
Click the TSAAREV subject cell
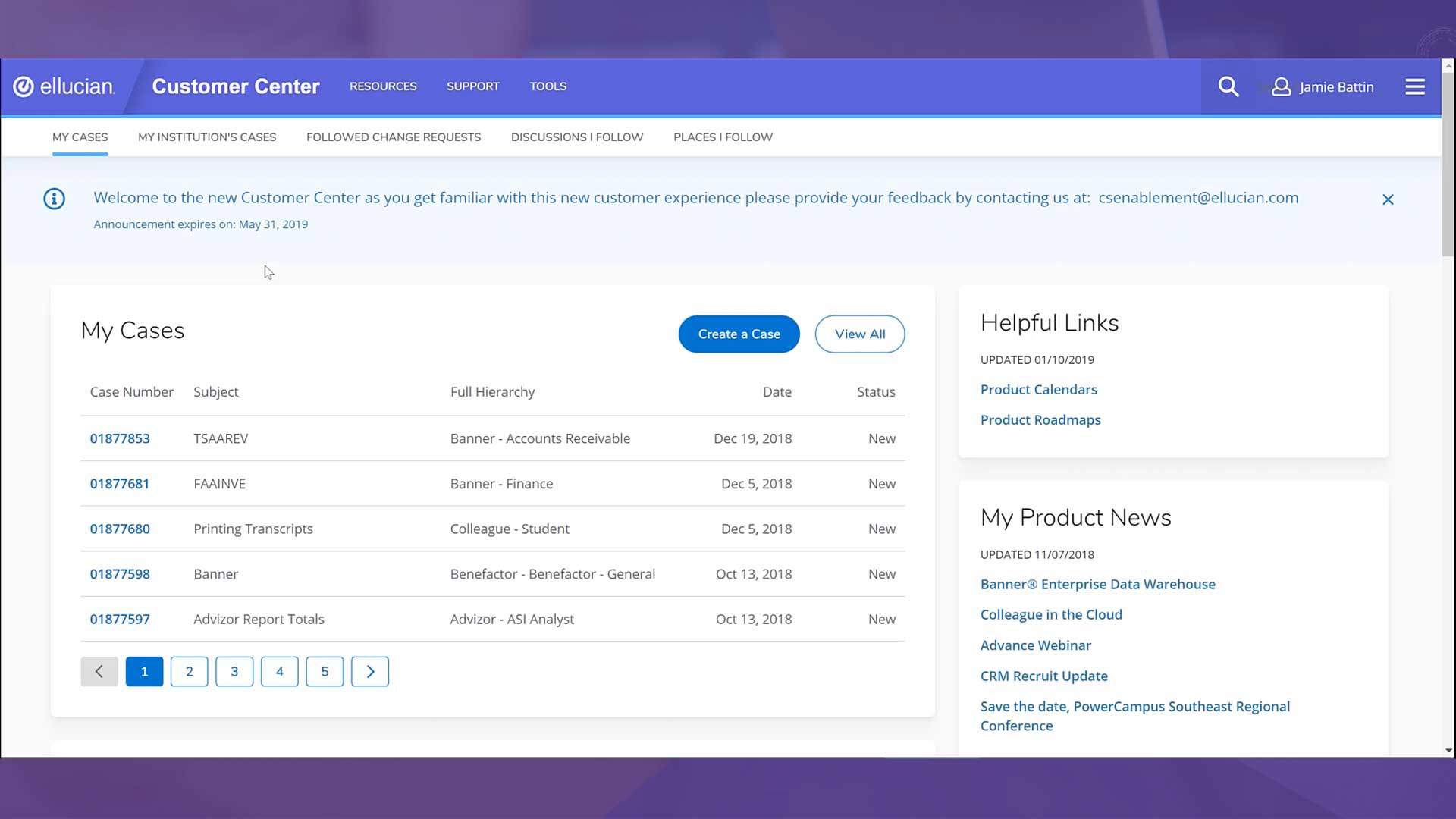pyautogui.click(x=221, y=438)
